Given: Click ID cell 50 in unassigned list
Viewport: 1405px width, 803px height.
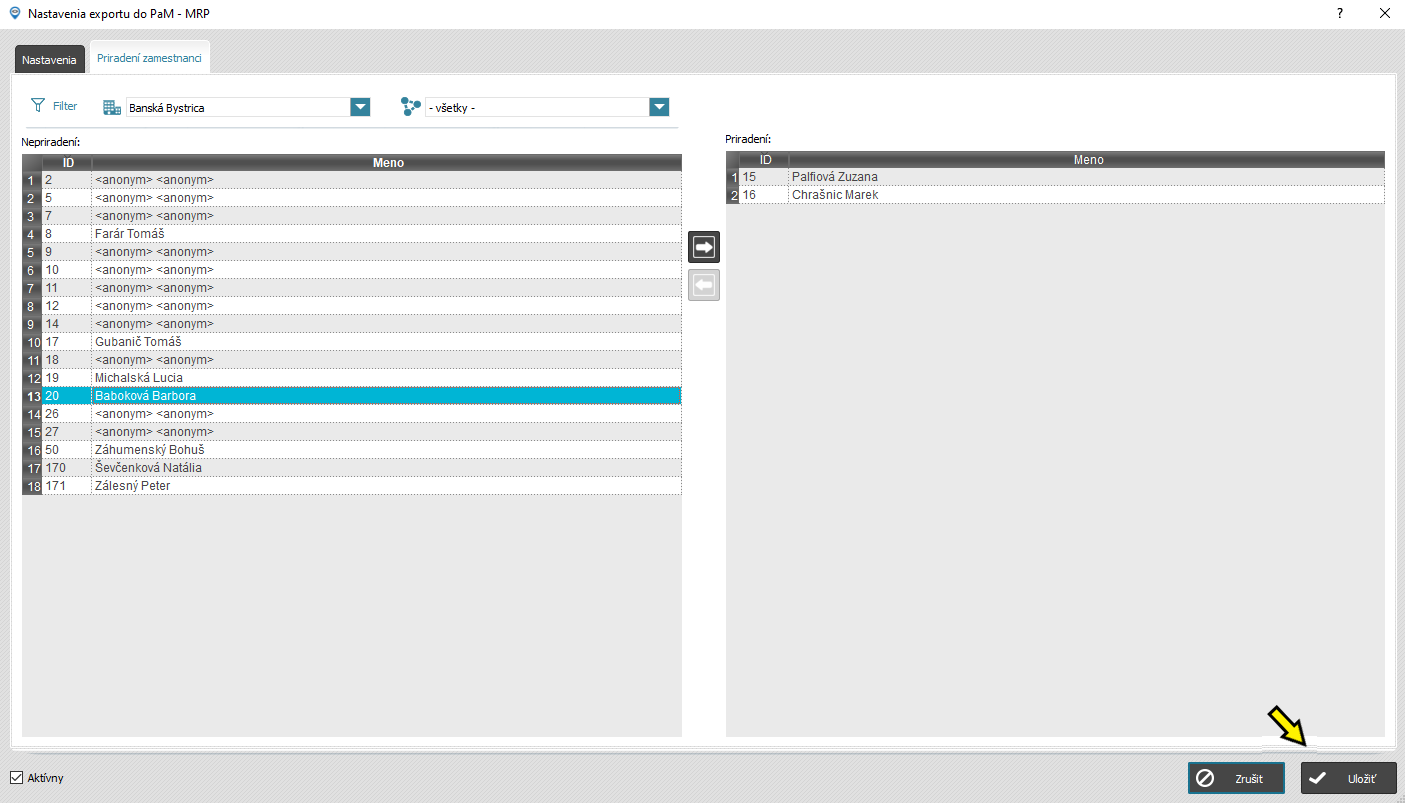Looking at the screenshot, I should pos(67,450).
